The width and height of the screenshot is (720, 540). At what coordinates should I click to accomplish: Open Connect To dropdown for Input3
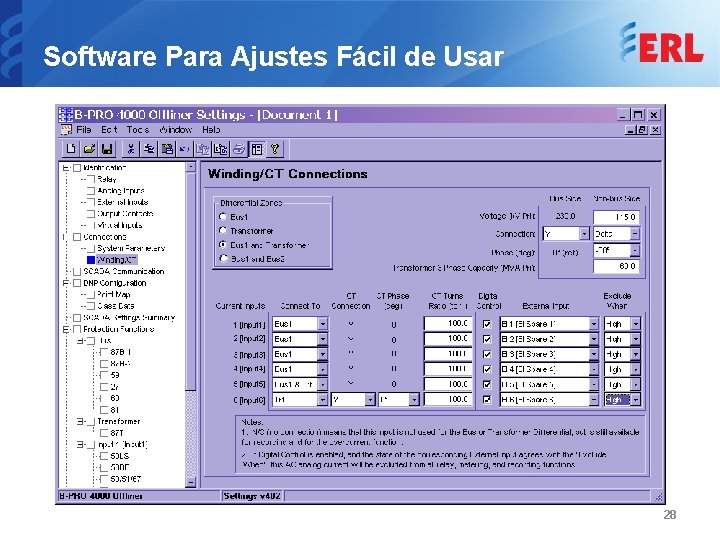pyautogui.click(x=322, y=354)
